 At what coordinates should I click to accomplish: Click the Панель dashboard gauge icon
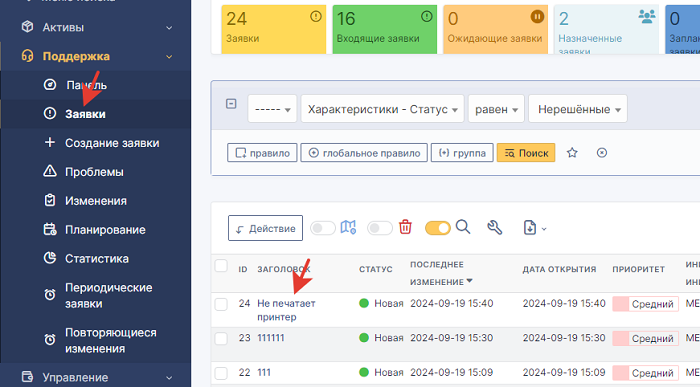coord(50,84)
